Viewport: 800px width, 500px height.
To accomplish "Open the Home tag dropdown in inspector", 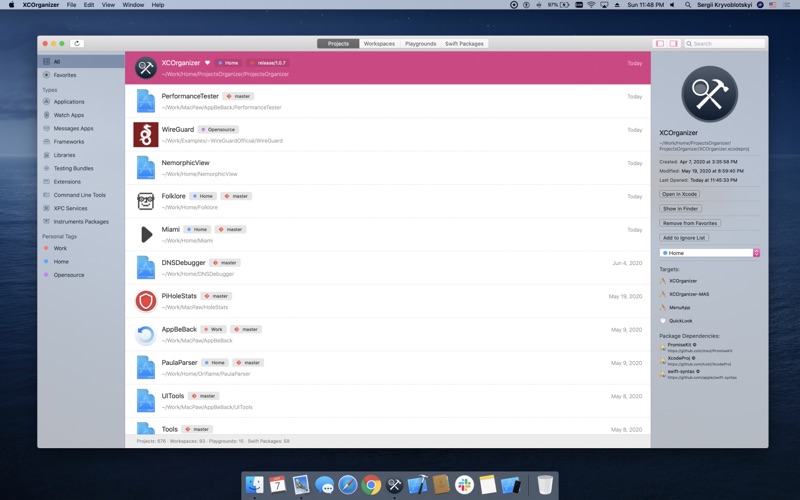I will coord(709,253).
